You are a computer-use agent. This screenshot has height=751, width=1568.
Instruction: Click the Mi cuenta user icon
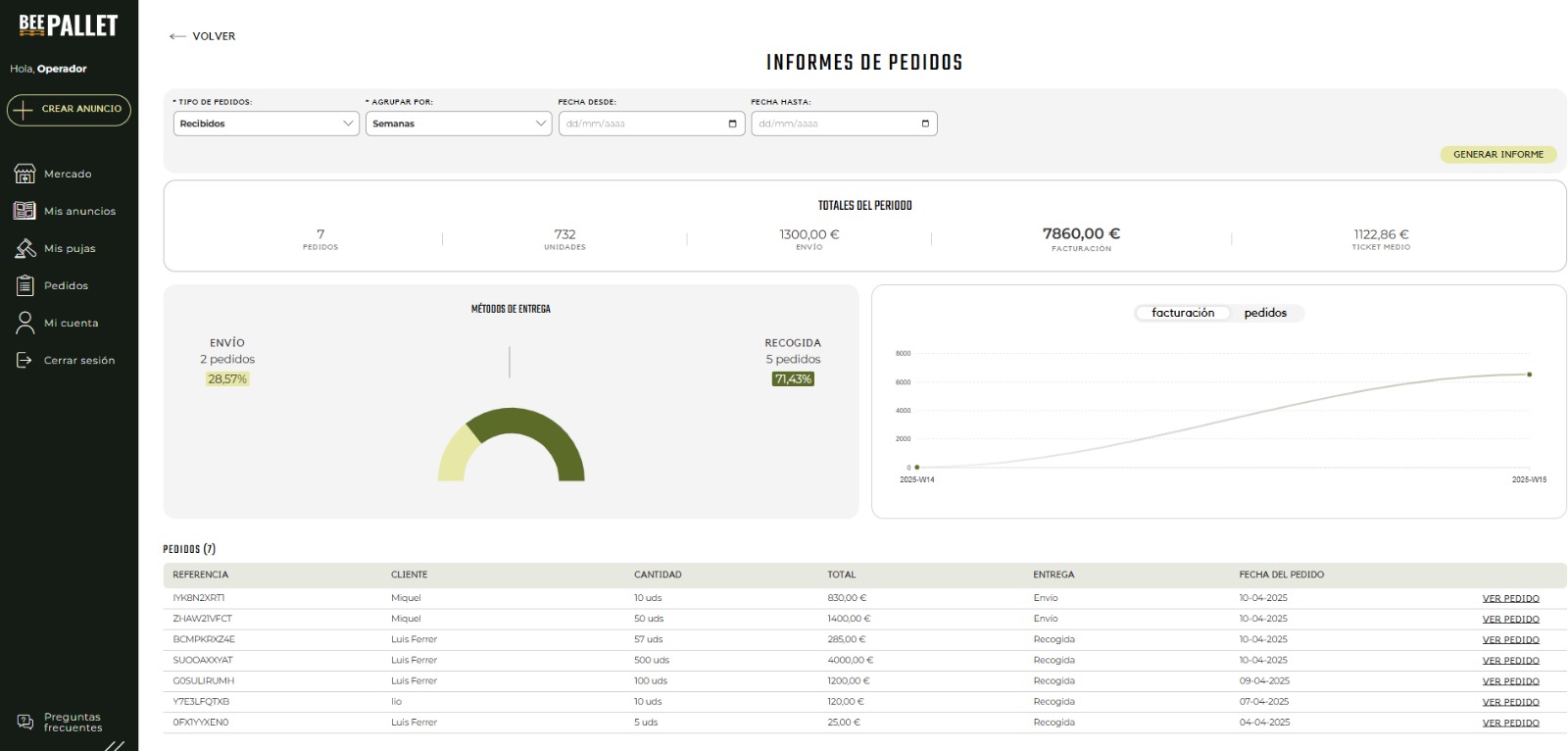(x=24, y=323)
